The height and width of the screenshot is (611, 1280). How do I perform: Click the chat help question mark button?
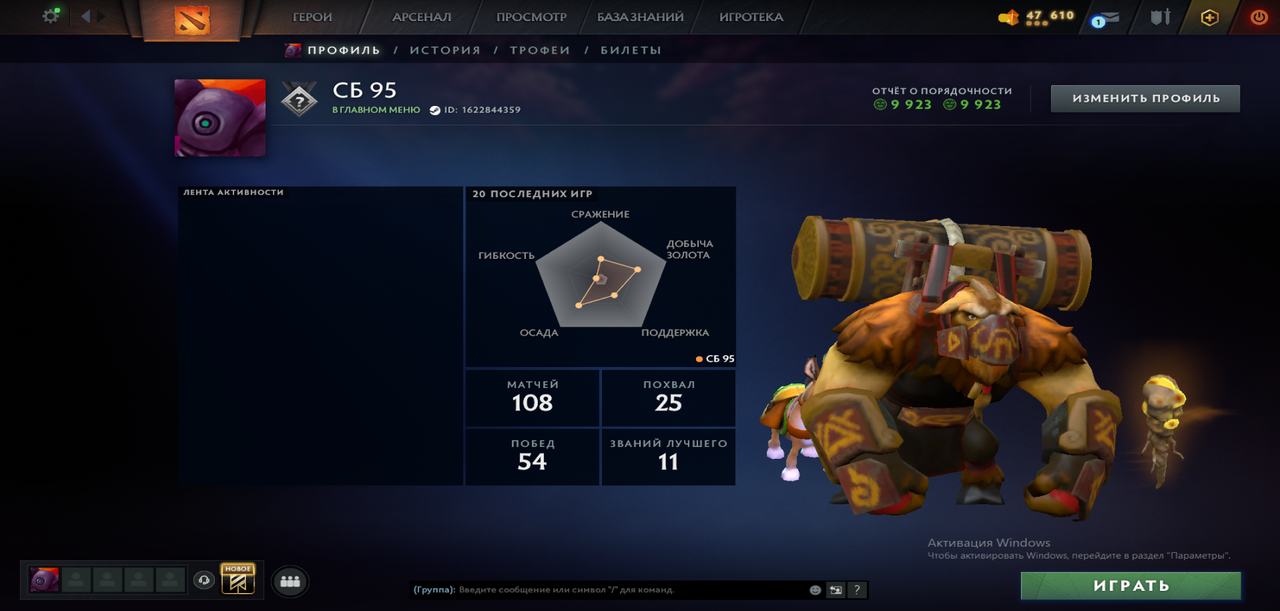point(857,590)
